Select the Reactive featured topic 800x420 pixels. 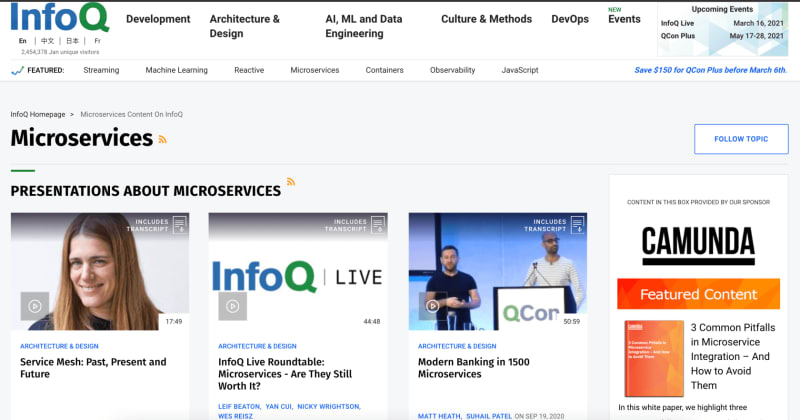(249, 70)
